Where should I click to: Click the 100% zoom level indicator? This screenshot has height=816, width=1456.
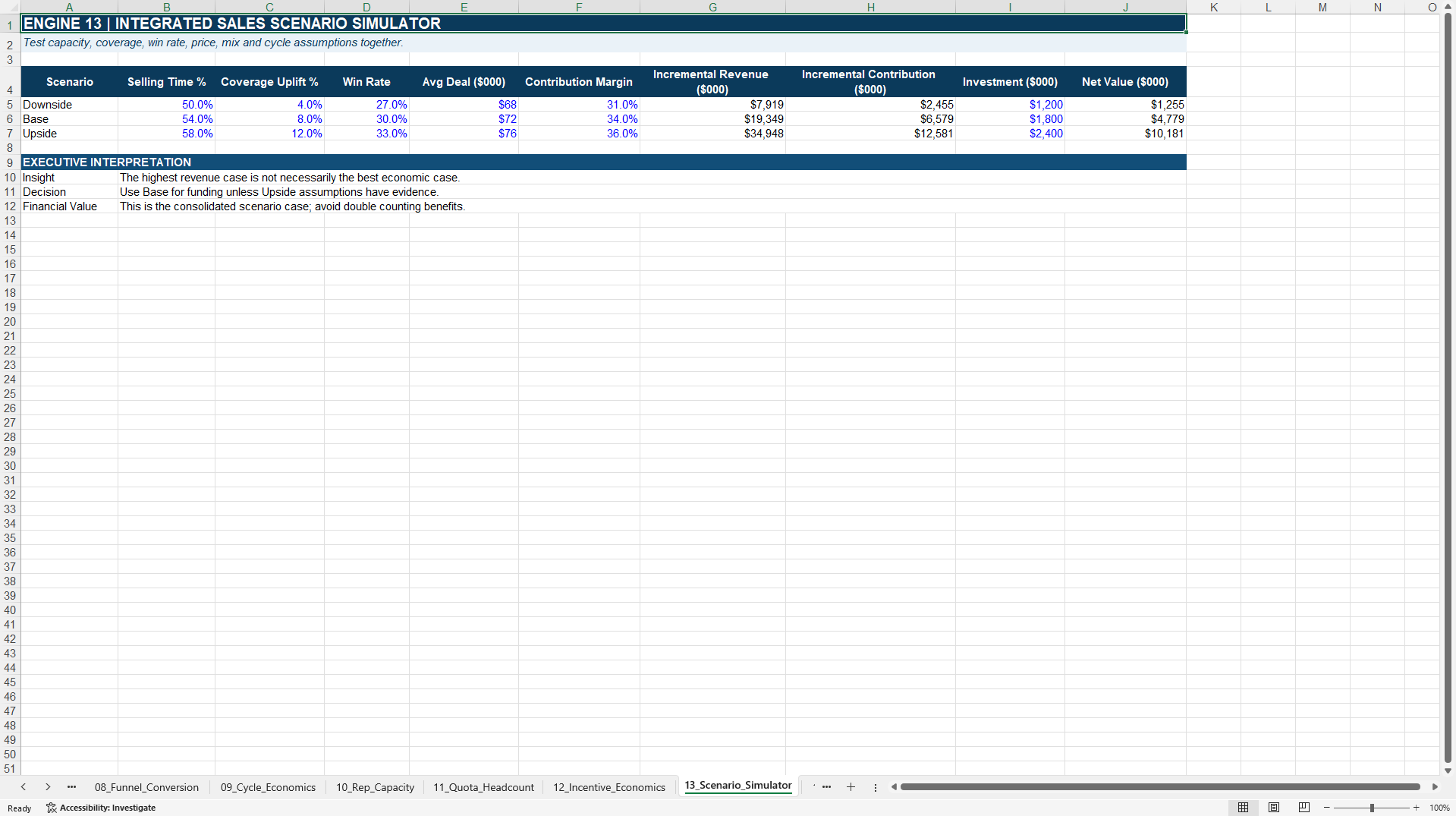point(1439,808)
